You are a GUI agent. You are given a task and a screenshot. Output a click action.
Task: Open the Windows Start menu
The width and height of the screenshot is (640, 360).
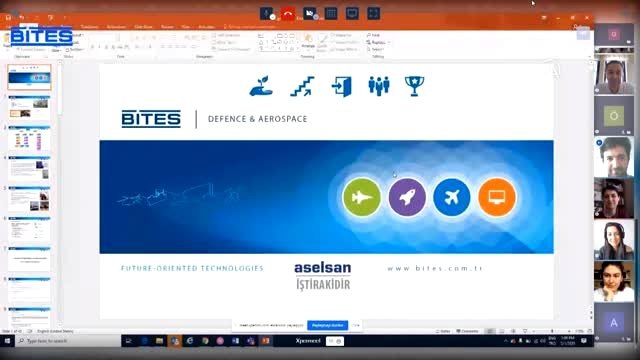pos(7,341)
